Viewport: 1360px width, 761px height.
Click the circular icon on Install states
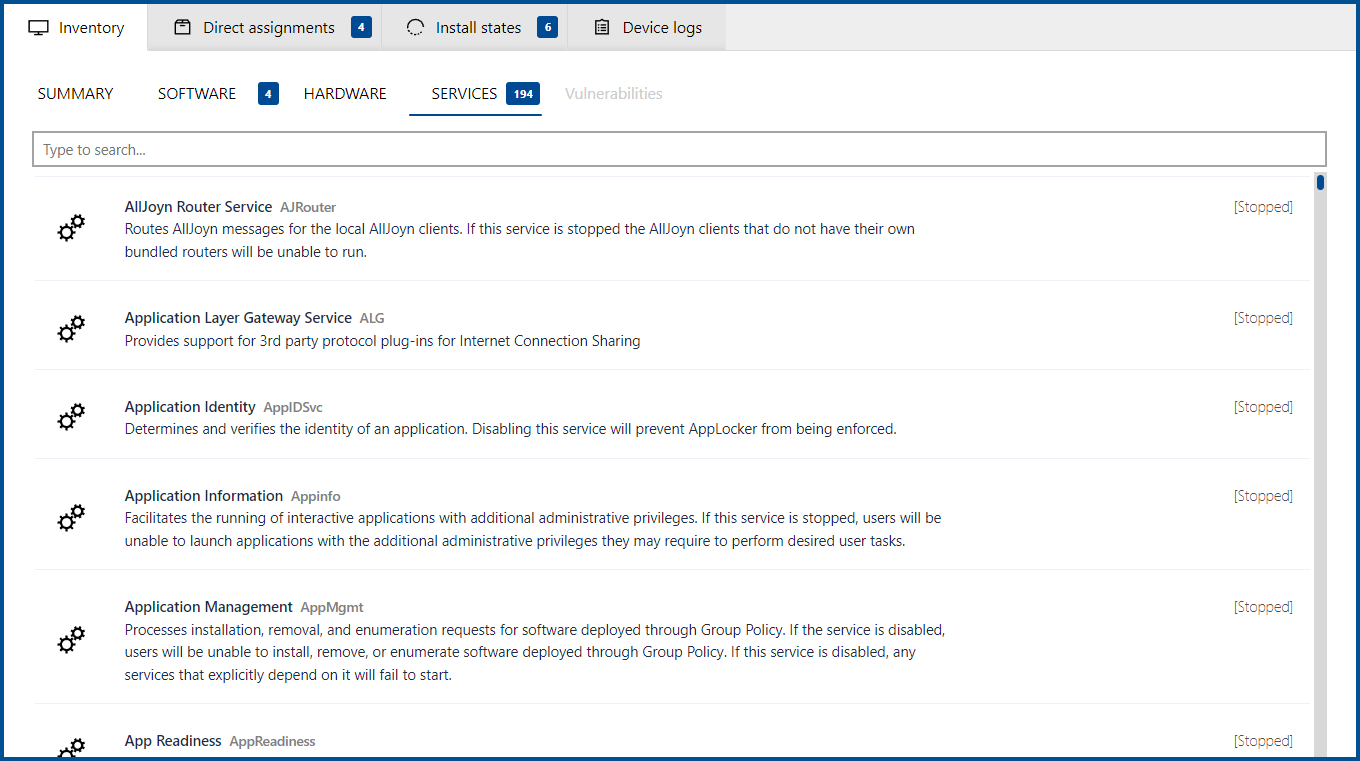[x=415, y=28]
